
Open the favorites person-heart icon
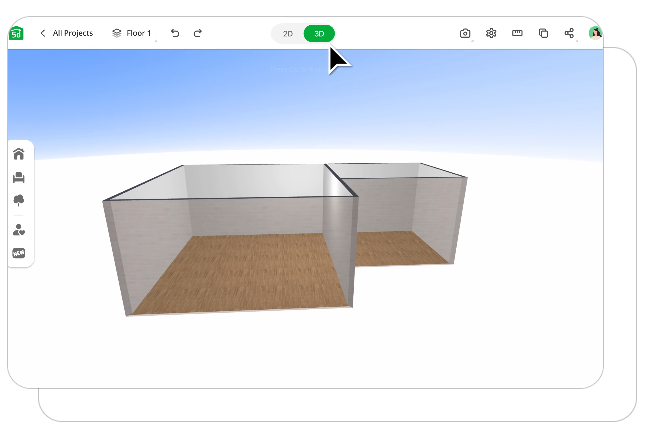point(19,230)
